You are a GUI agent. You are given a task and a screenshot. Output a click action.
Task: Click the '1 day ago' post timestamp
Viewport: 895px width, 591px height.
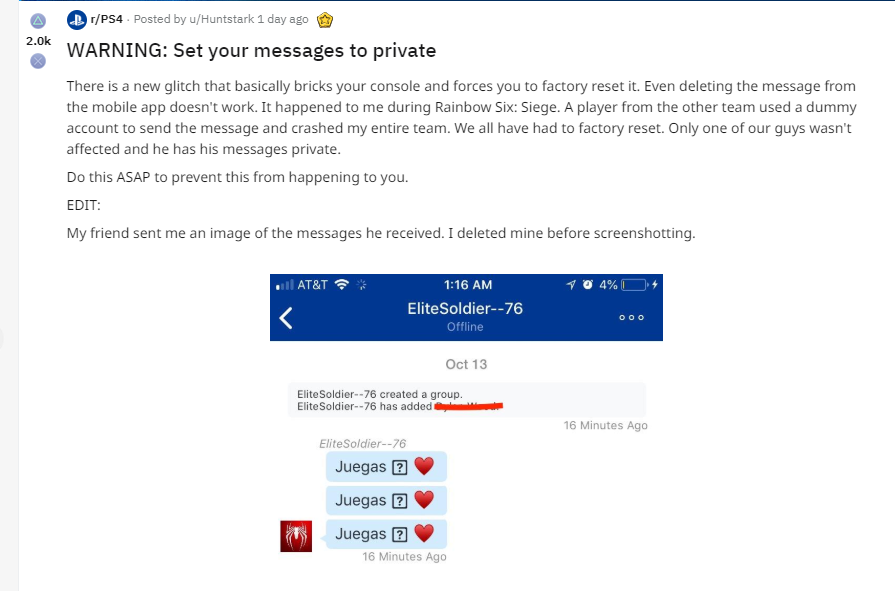click(x=282, y=20)
